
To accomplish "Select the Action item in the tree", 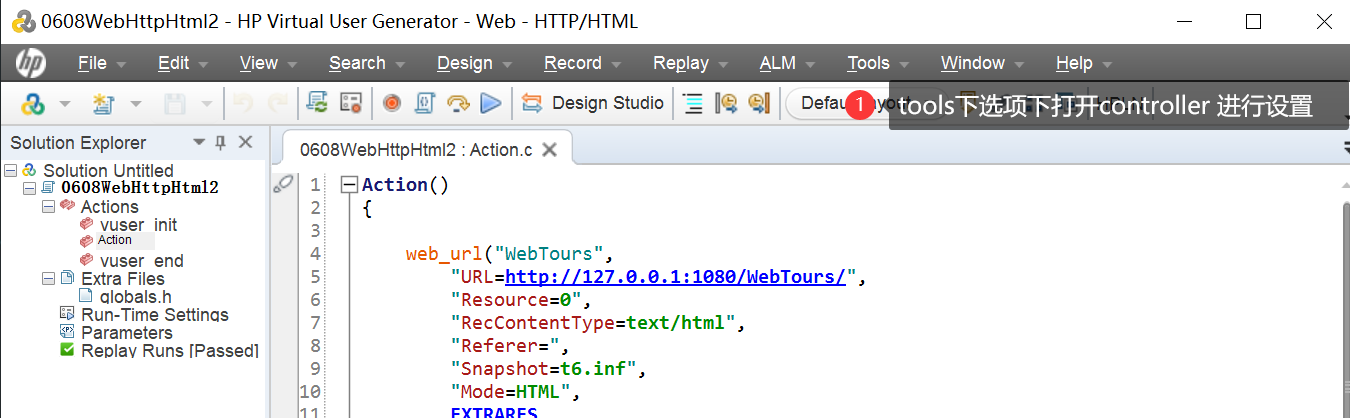I will [115, 240].
